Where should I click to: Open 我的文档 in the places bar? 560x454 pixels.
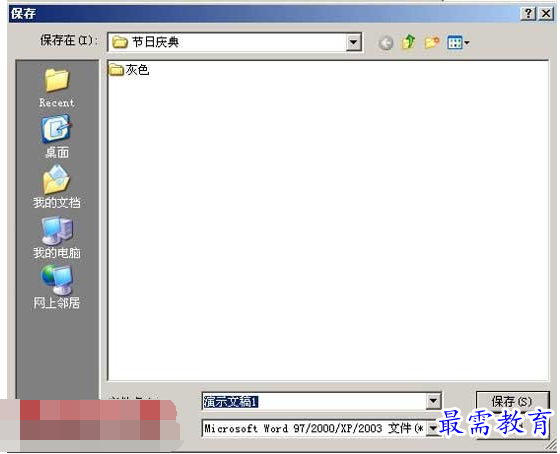(x=57, y=187)
